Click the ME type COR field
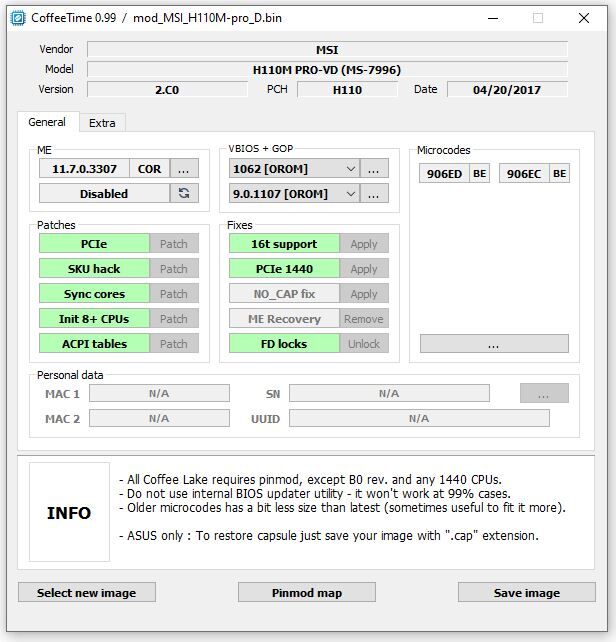616x642 pixels. pos(149,168)
